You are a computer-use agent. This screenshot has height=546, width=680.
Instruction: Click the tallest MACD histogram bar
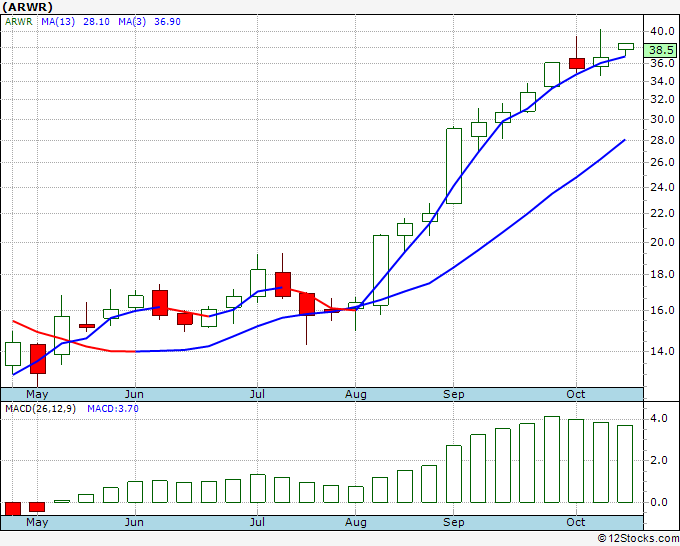coord(552,459)
